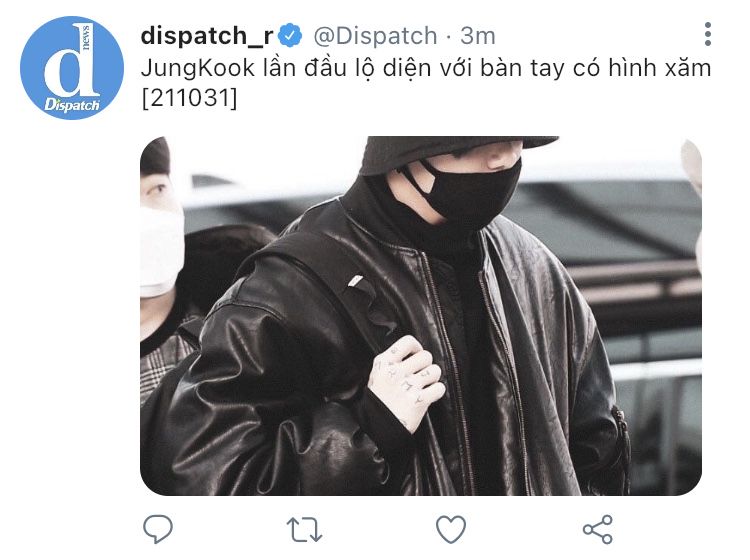Open the attached photo of the leather jacket

coord(421,316)
